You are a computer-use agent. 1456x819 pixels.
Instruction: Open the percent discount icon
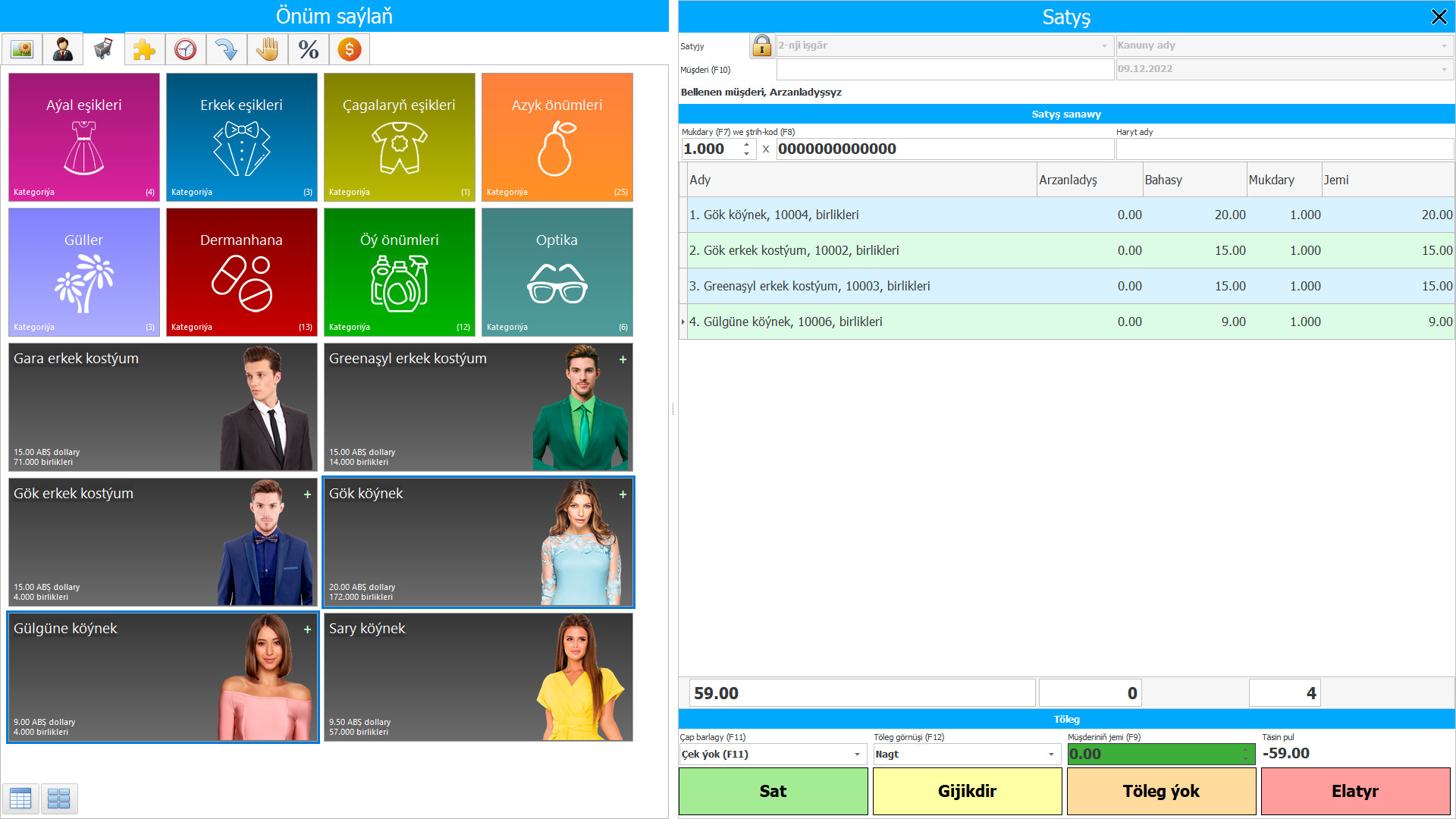(x=308, y=50)
